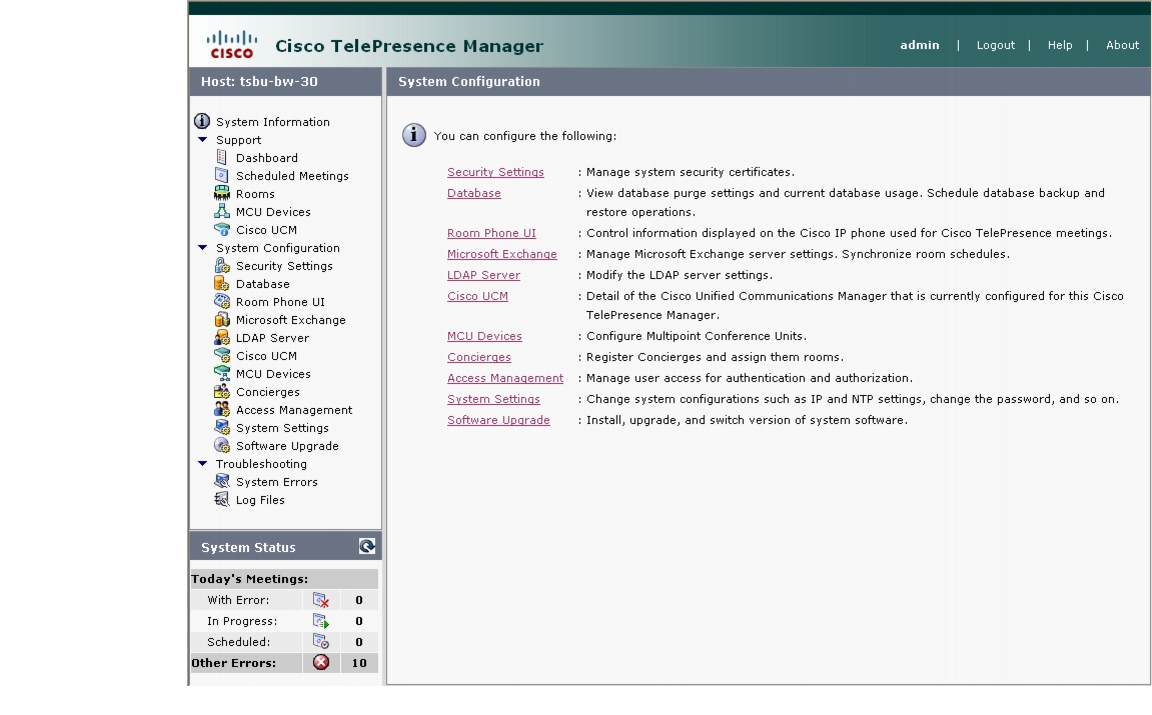Viewport: 1152px width, 715px height.
Task: Click Cisco UCM icon under System Configuration
Action: [x=222, y=355]
